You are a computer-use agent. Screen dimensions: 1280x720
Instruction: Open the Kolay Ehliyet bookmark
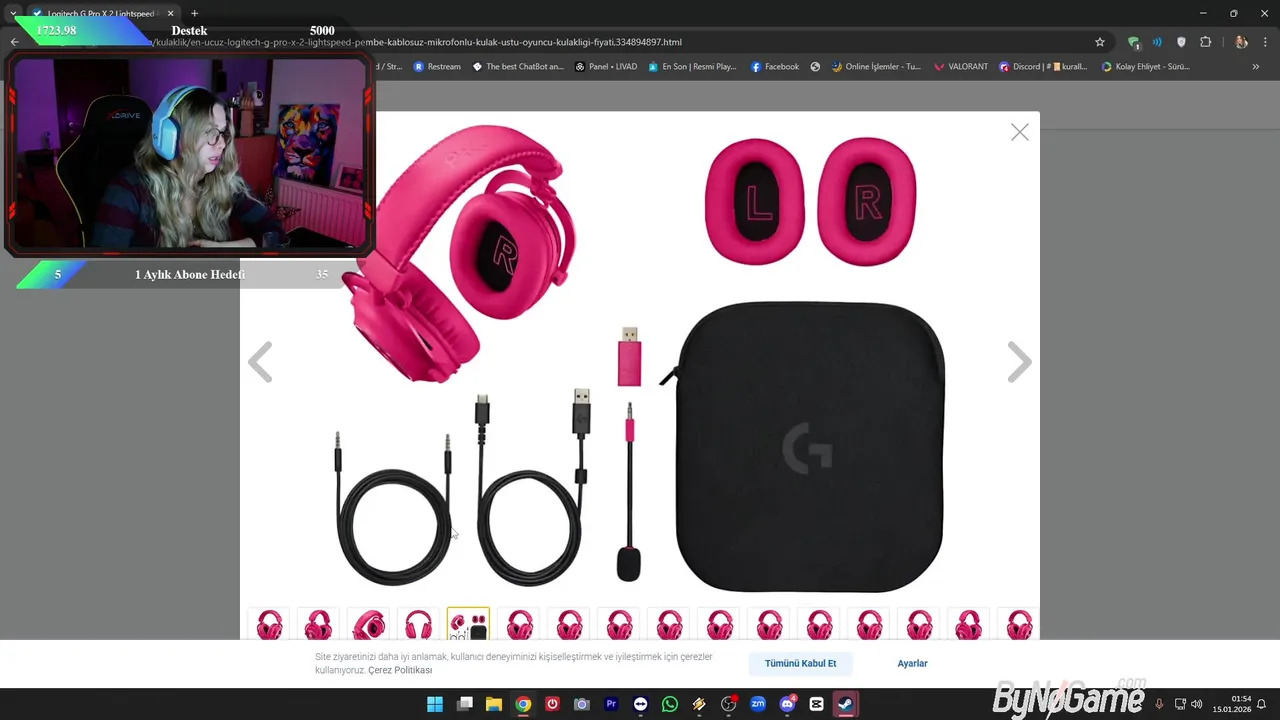(x=1146, y=67)
